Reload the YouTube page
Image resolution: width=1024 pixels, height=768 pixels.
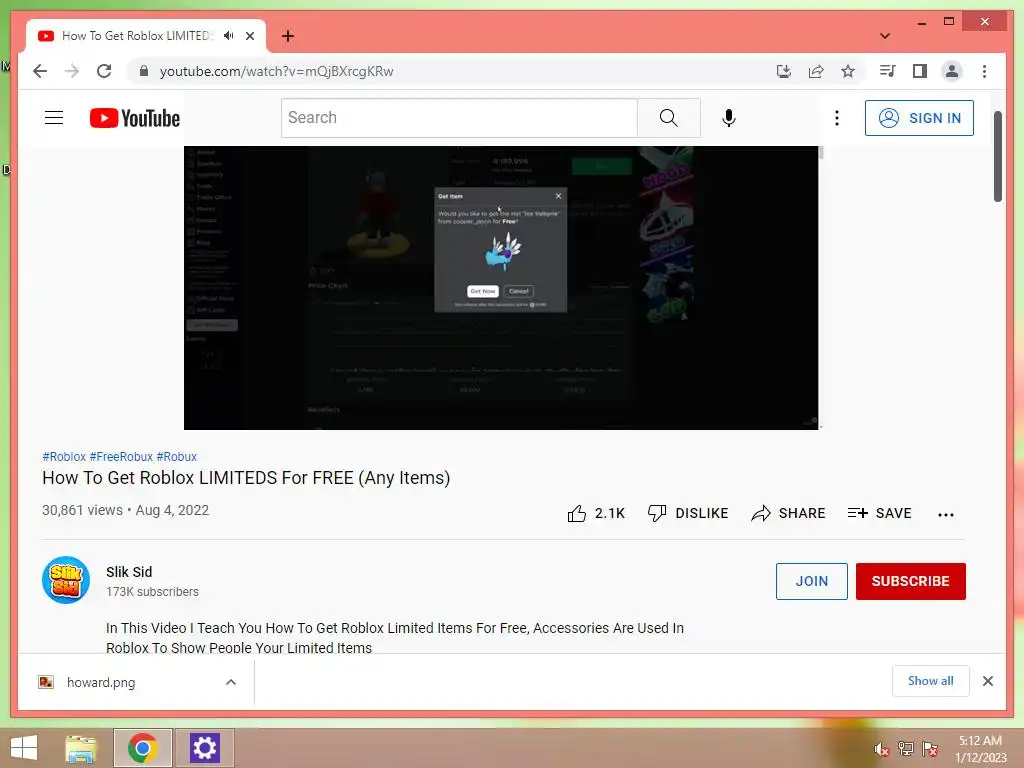pos(104,71)
